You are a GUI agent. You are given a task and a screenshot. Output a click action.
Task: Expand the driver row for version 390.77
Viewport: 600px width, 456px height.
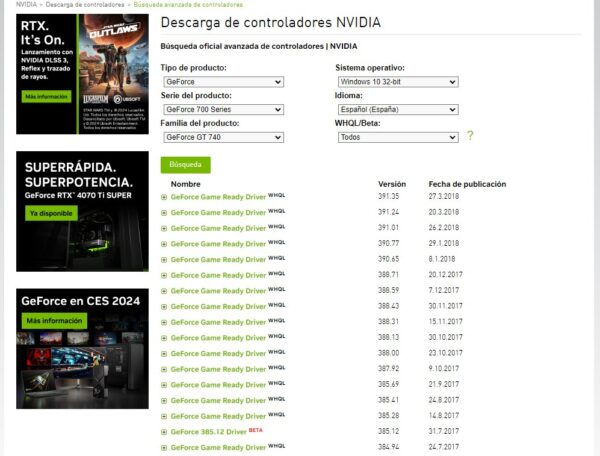164,244
